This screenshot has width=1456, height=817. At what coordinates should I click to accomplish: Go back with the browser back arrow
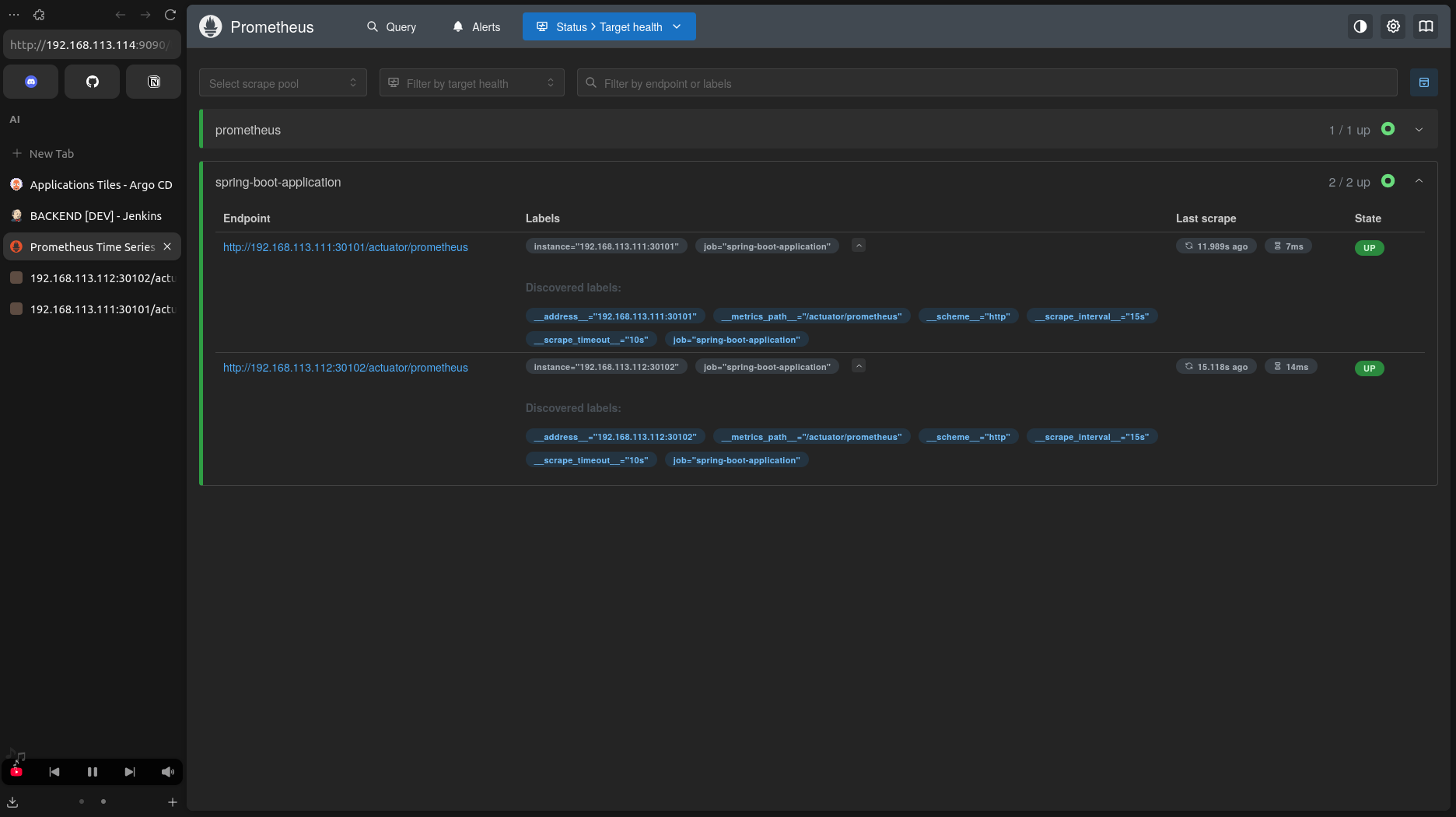tap(120, 15)
